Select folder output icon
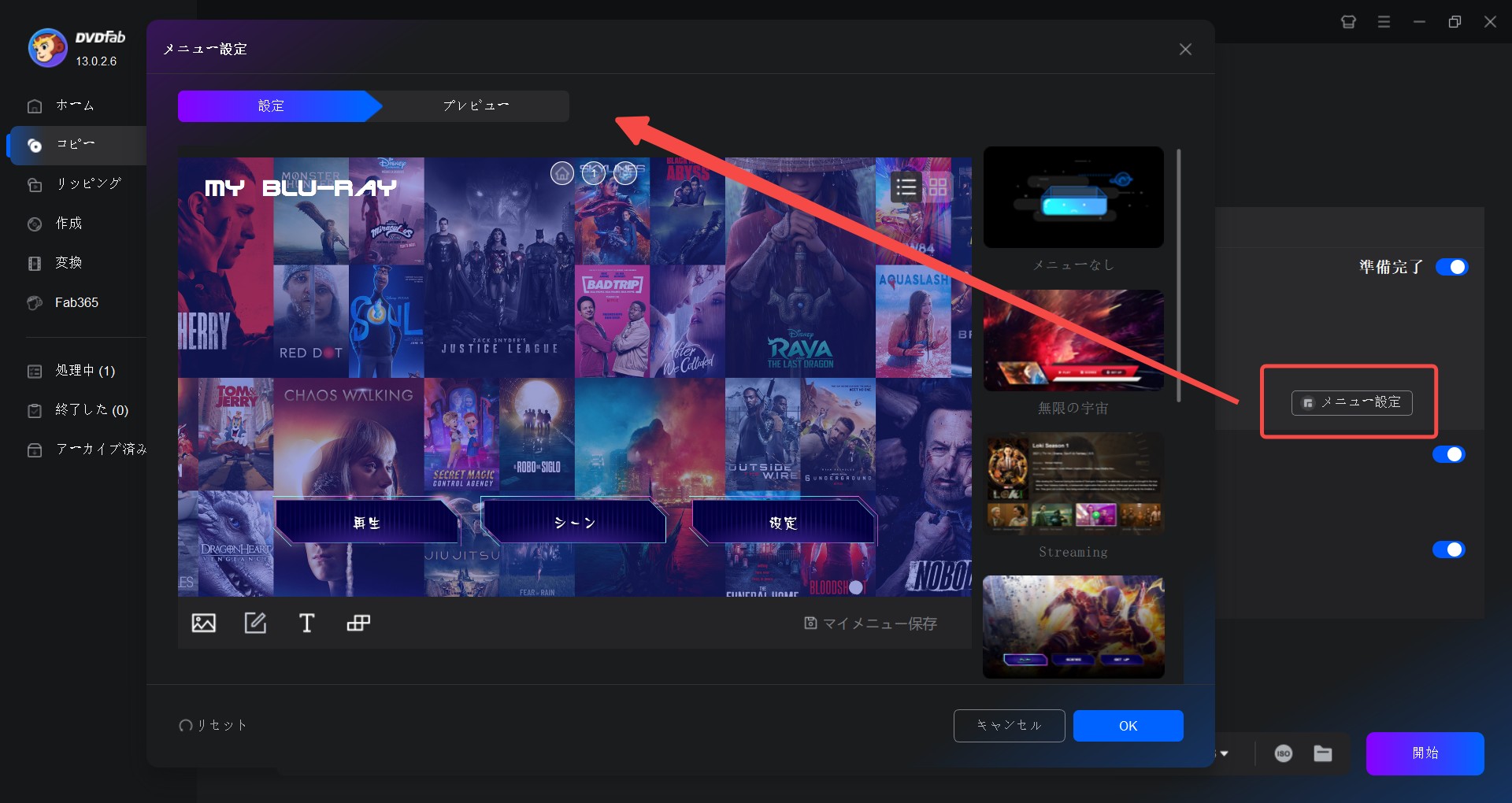Viewport: 1512px width, 803px height. coord(1323,753)
